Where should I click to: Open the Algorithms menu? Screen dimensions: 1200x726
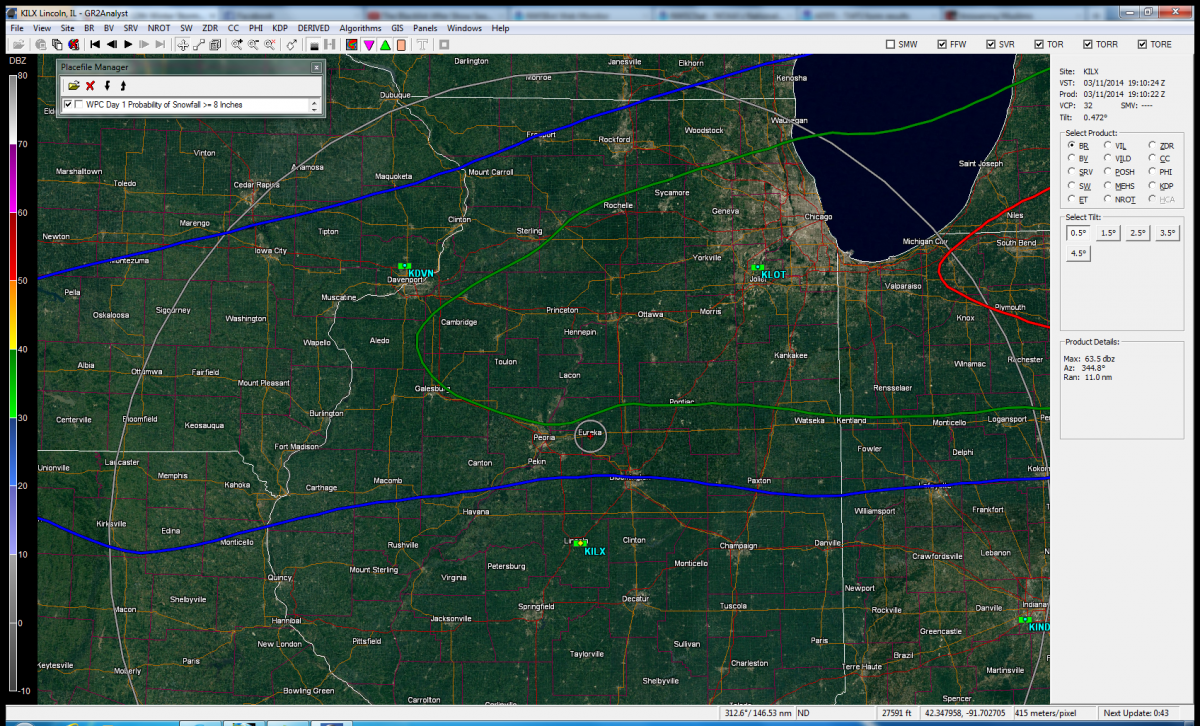(360, 28)
